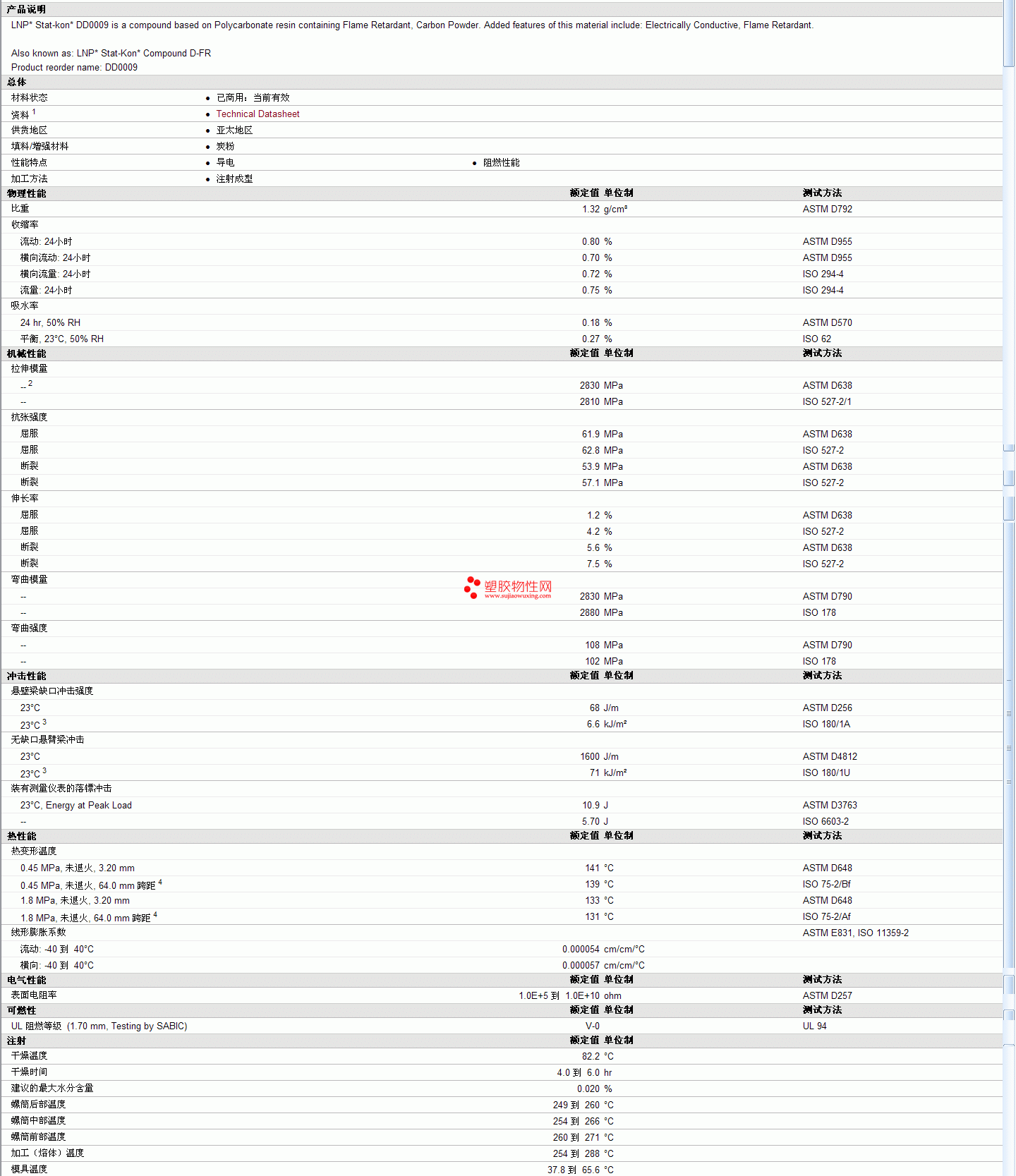Click tensile modulus value '2810'

(590, 401)
